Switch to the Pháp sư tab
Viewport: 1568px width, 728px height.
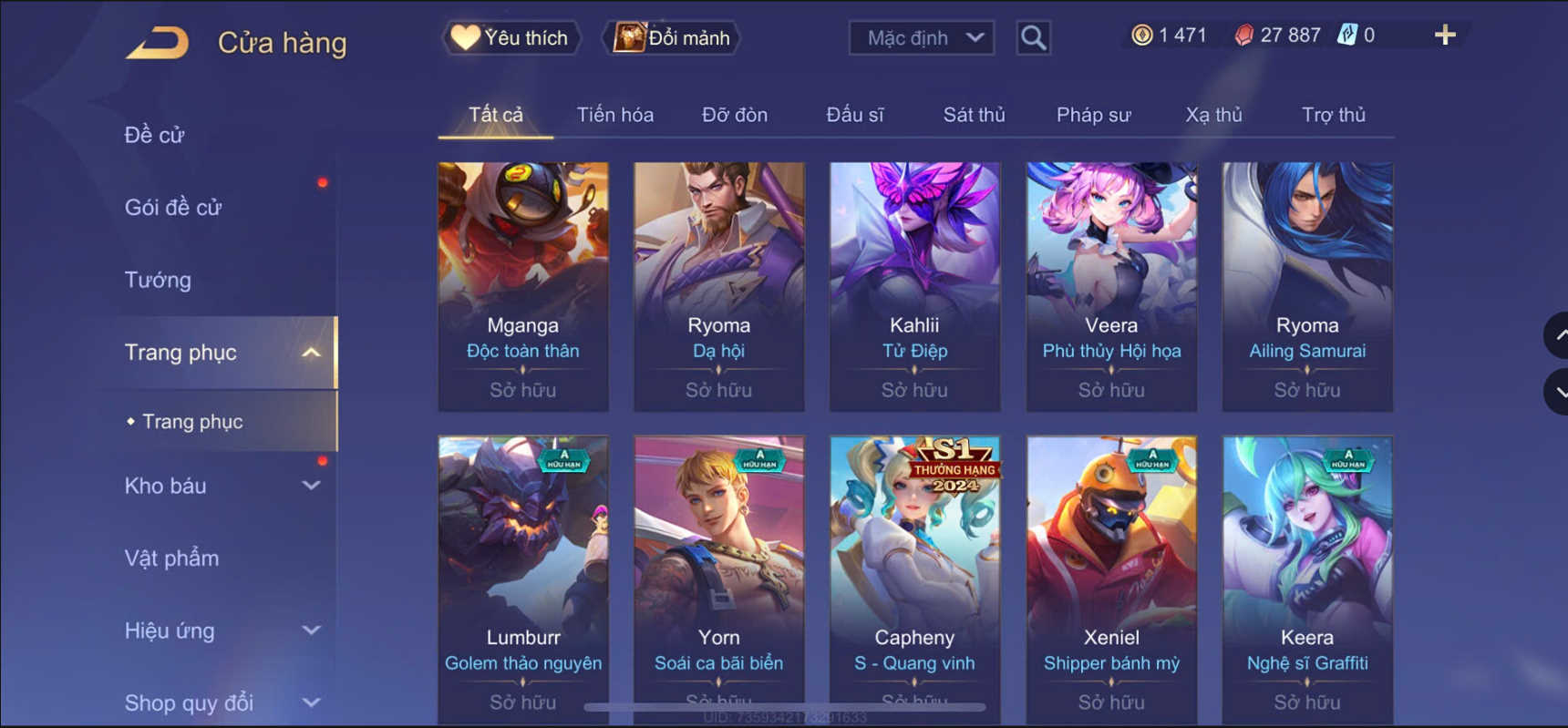[x=1093, y=115]
